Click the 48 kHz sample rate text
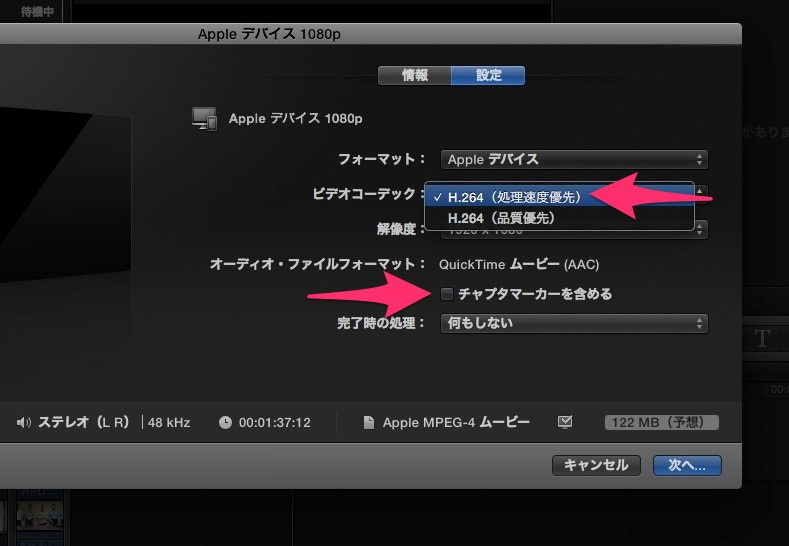This screenshot has width=789, height=546. (169, 423)
